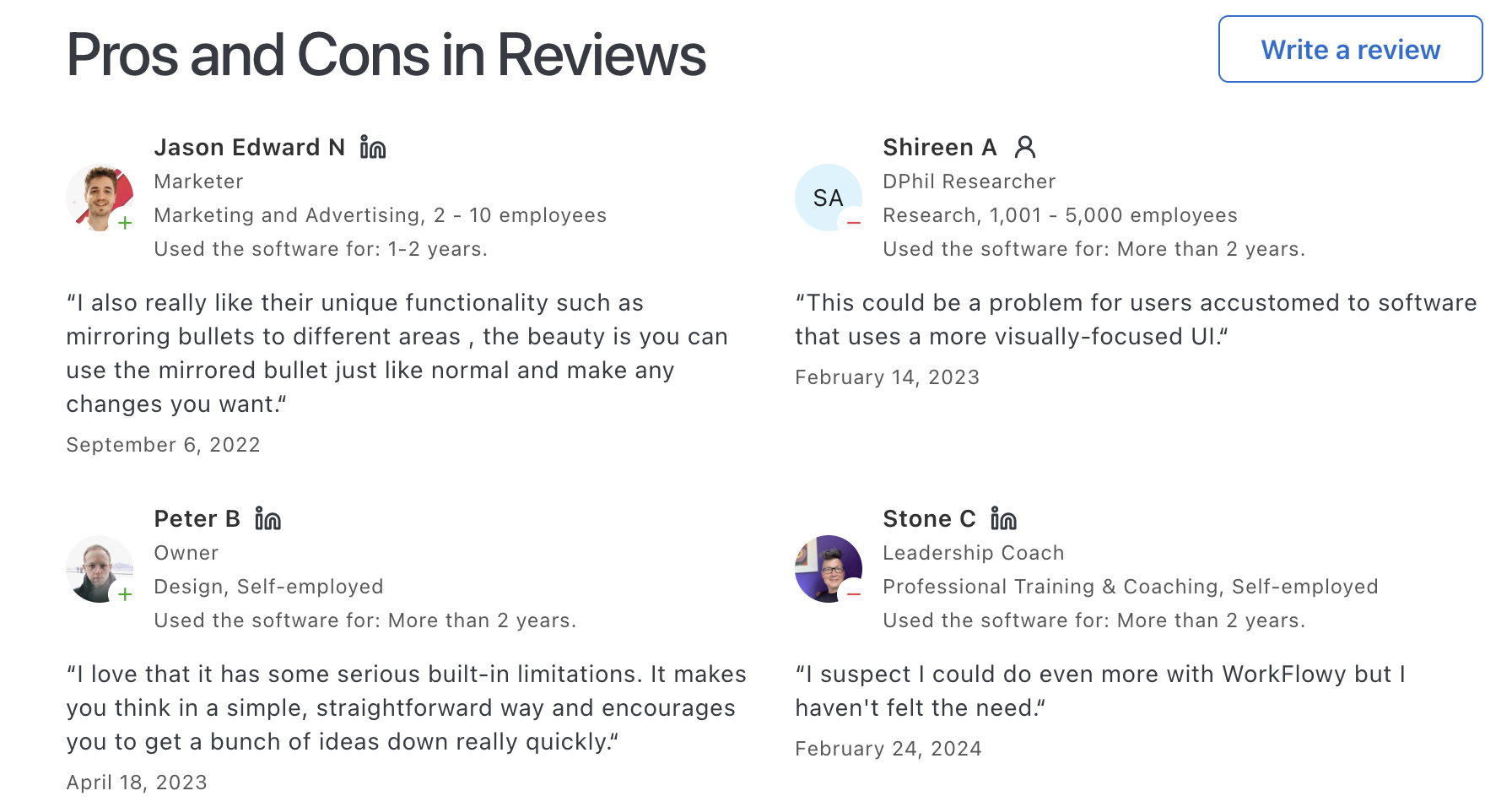Click the green plus badge on Peter's avatar
The width and height of the screenshot is (1512, 807).
click(125, 596)
